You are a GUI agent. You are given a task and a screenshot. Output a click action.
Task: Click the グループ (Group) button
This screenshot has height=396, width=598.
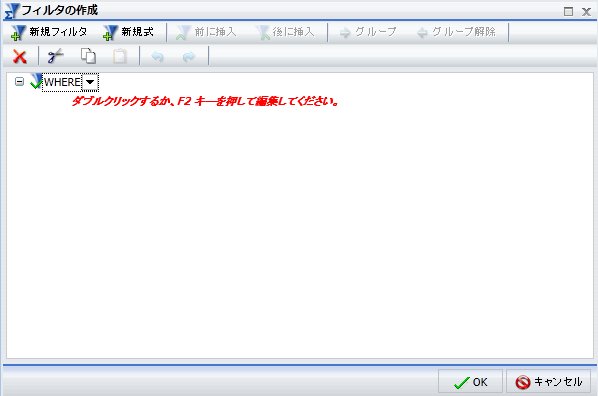click(x=368, y=32)
